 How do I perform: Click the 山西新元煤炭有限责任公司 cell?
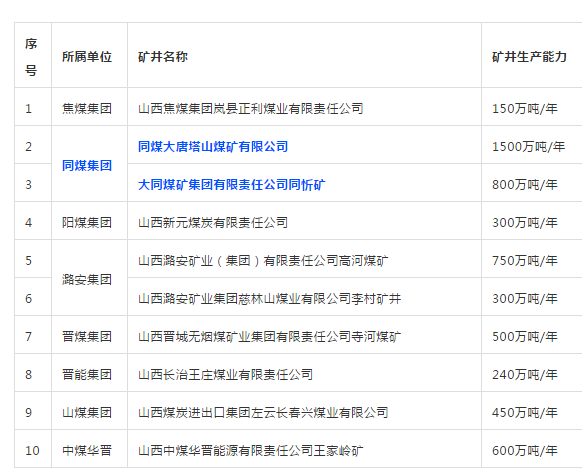pos(304,221)
